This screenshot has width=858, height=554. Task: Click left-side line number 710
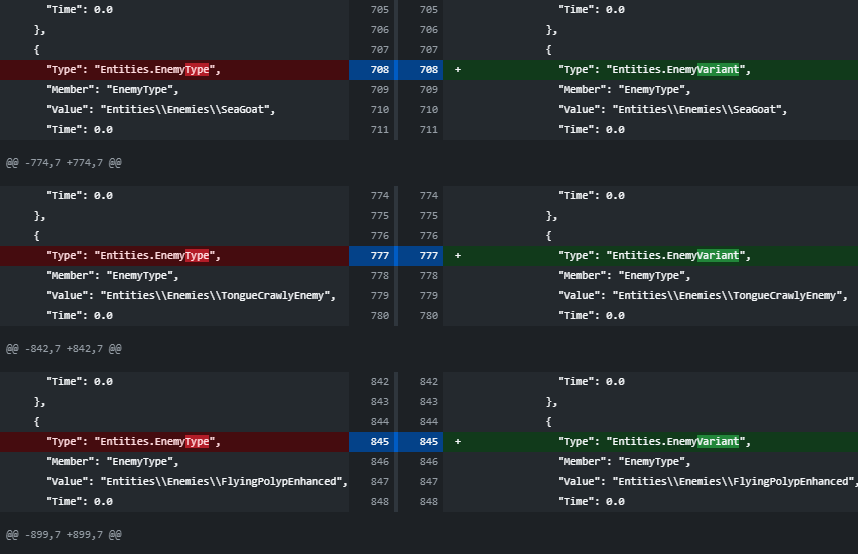[x=379, y=110]
